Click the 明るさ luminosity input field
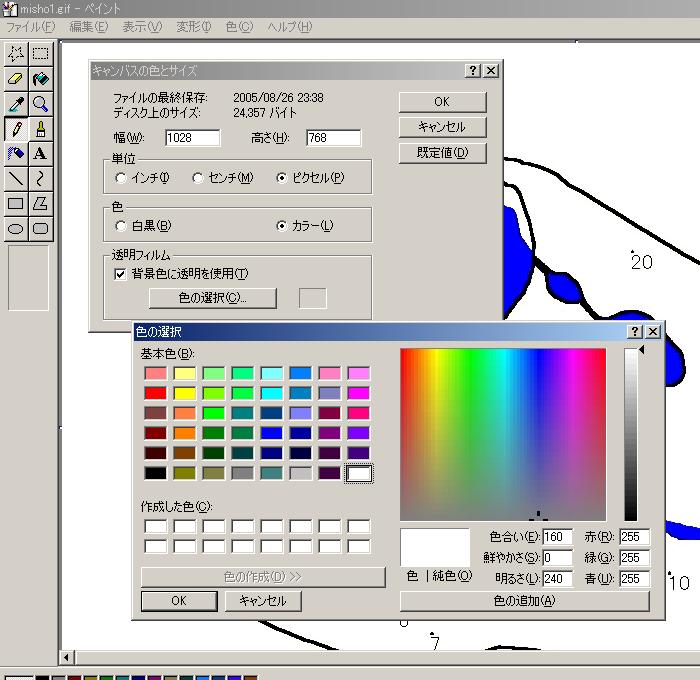The width and height of the screenshot is (700, 680). [x=558, y=579]
